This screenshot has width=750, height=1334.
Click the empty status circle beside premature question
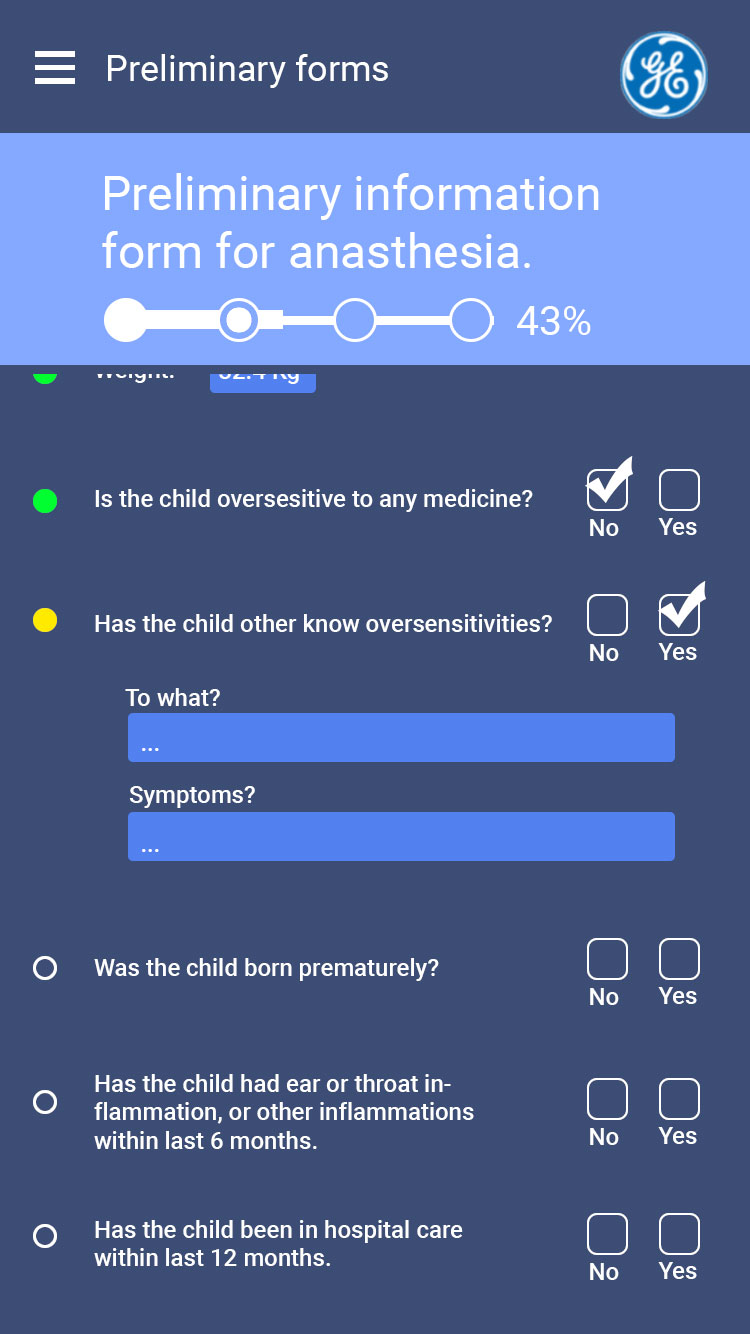[45, 968]
